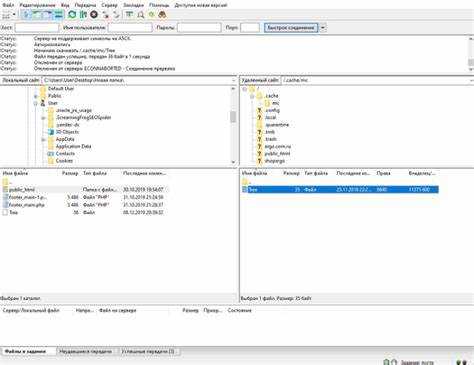Open the quick connect history dropdown arrow

pyautogui.click(x=323, y=28)
